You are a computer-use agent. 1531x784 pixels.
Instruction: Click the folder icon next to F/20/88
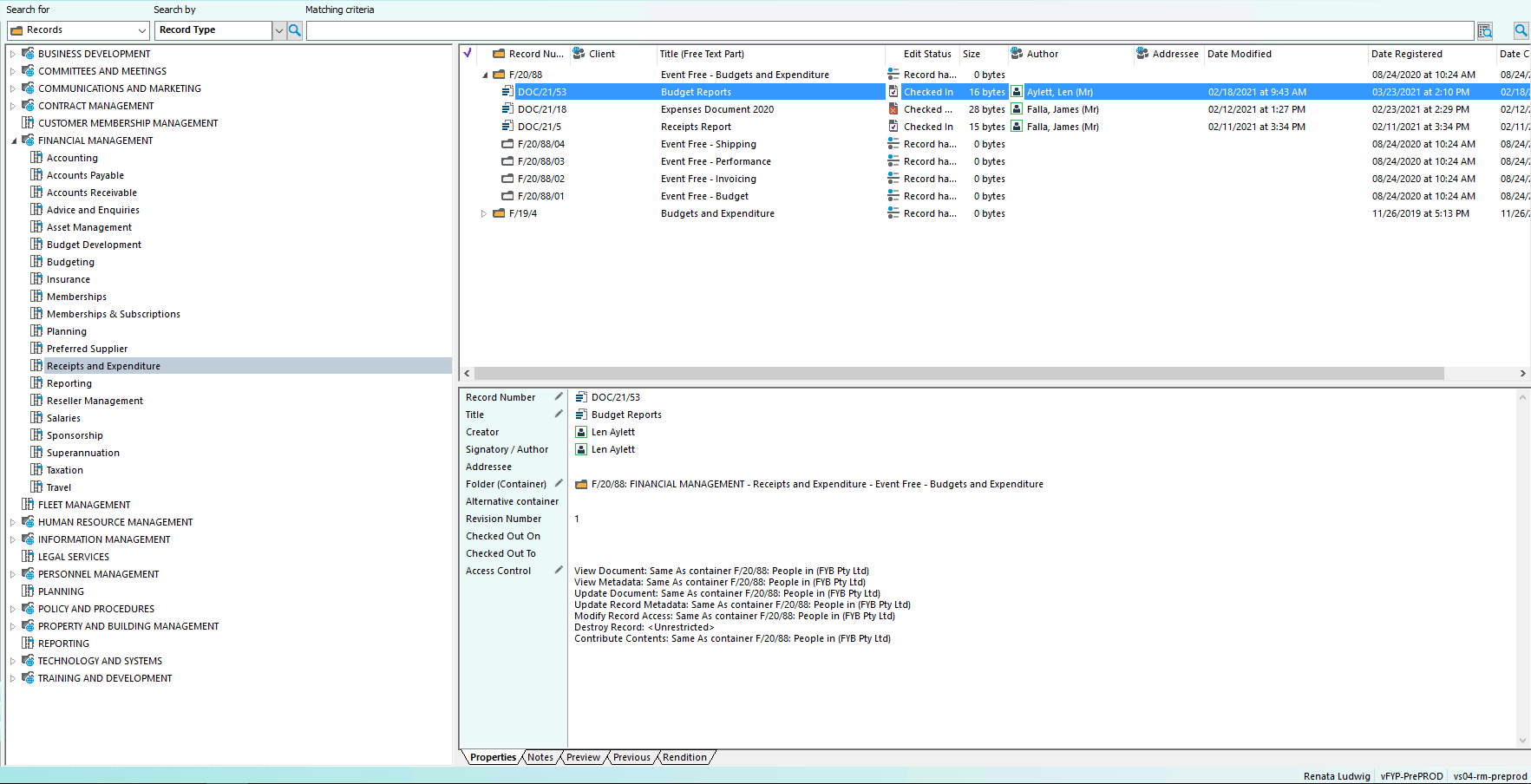498,75
